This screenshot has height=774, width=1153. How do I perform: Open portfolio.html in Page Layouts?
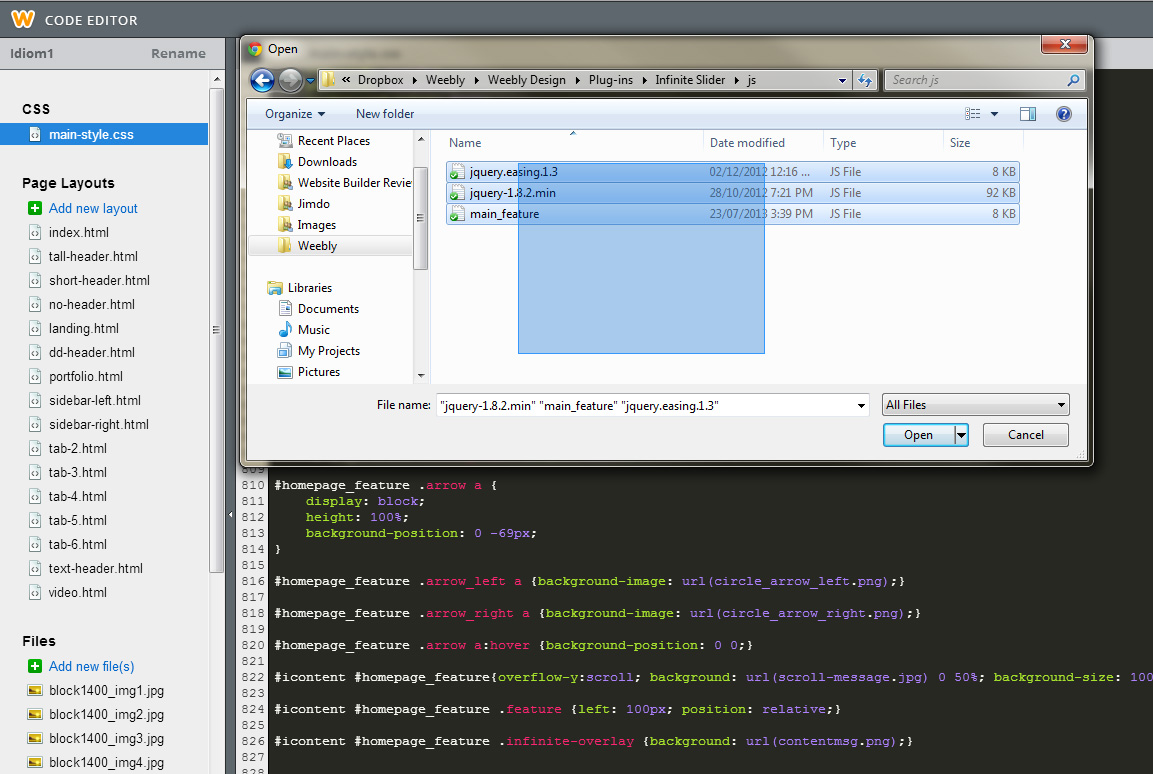86,376
